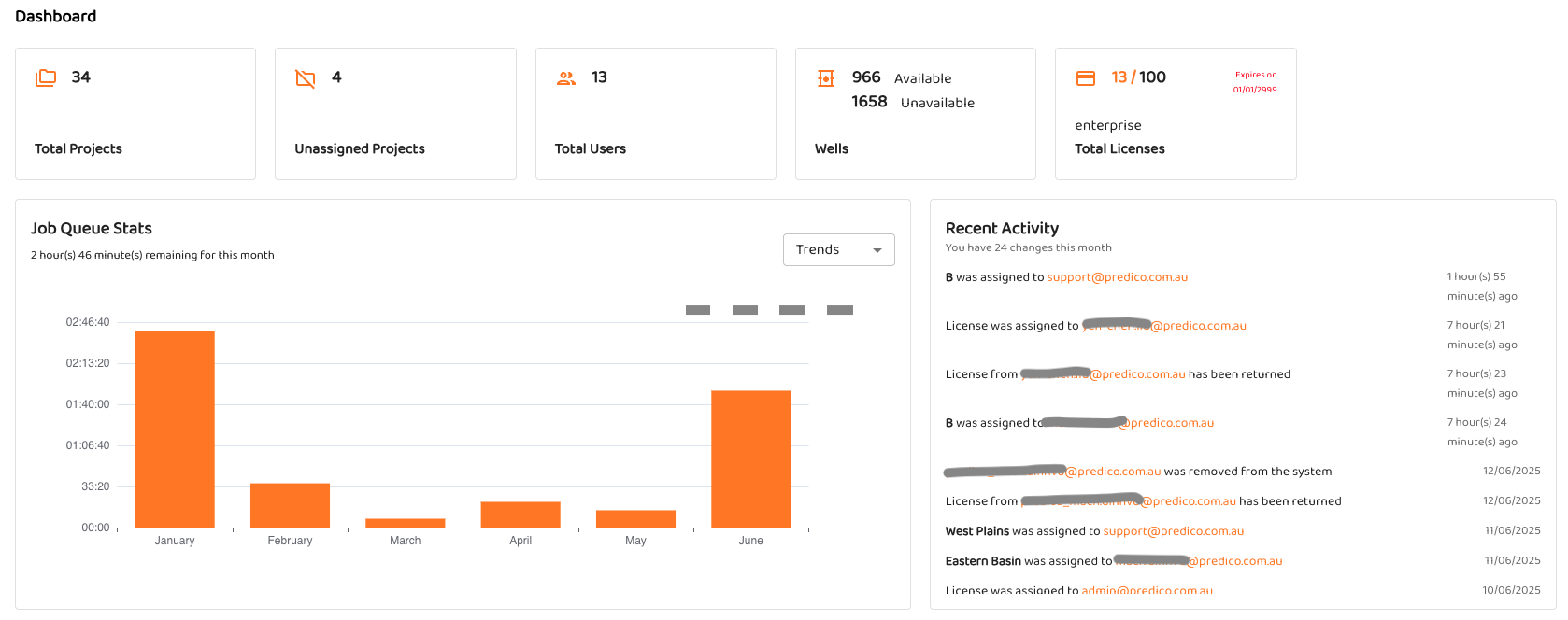Click support@predico.com.au in West Plains entry
The height and width of the screenshot is (620, 1568).
click(x=1173, y=531)
